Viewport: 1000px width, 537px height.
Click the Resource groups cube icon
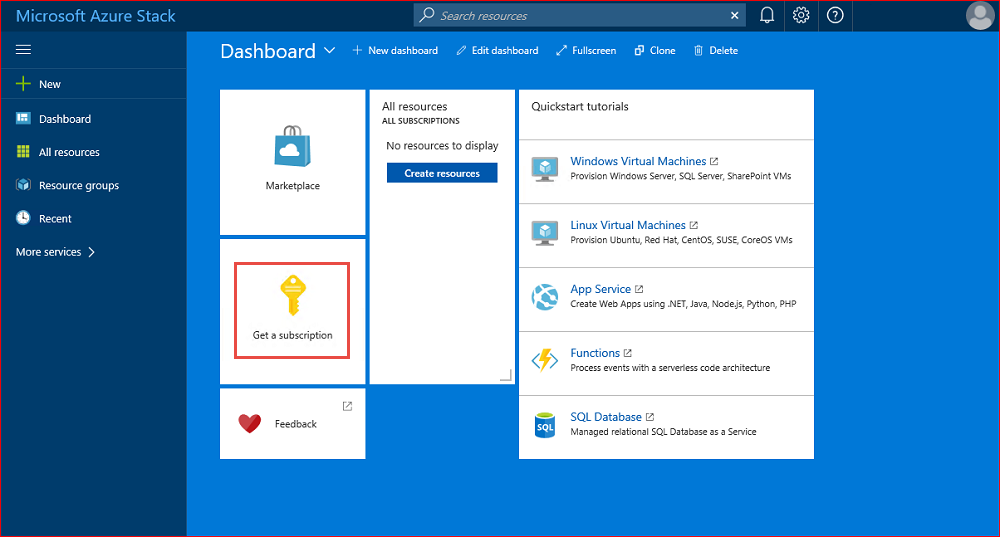(23, 185)
